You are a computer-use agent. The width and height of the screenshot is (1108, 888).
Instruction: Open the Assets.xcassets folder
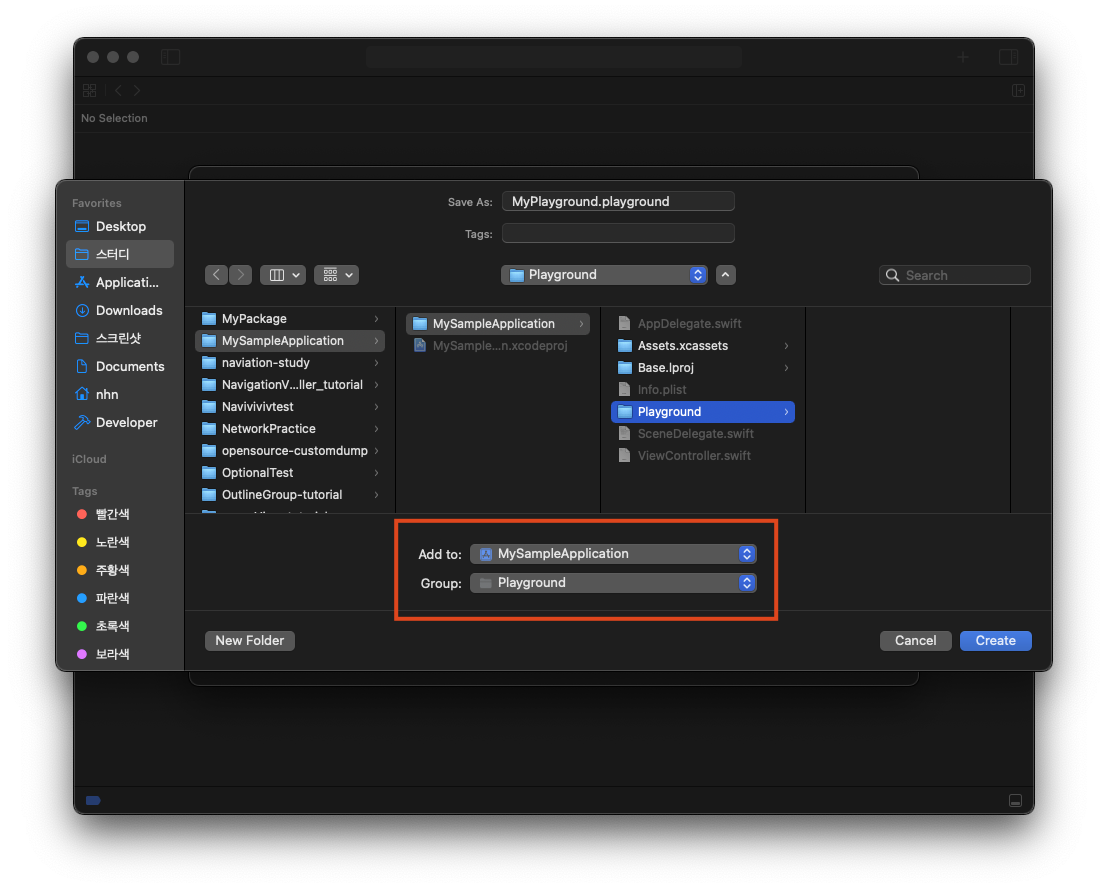click(x=702, y=345)
